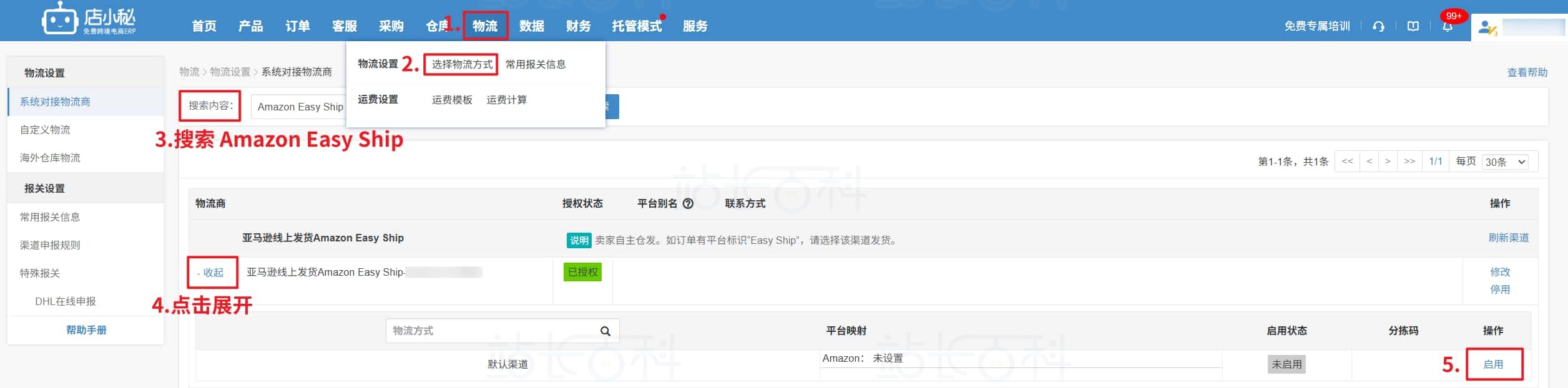Screen dimensions: 1568x388
Task: Click 启用 for 默认渠道
Action: pos(1493,364)
